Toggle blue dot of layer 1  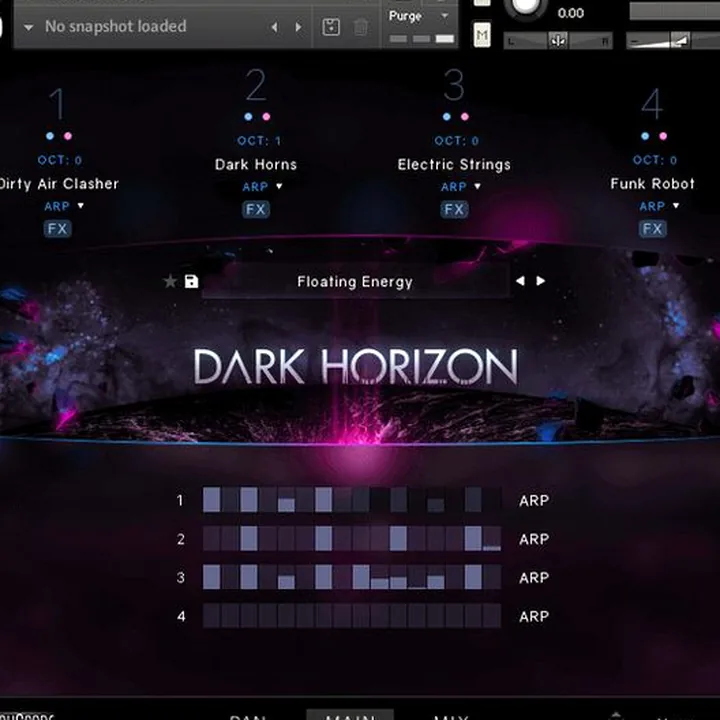click(x=50, y=136)
